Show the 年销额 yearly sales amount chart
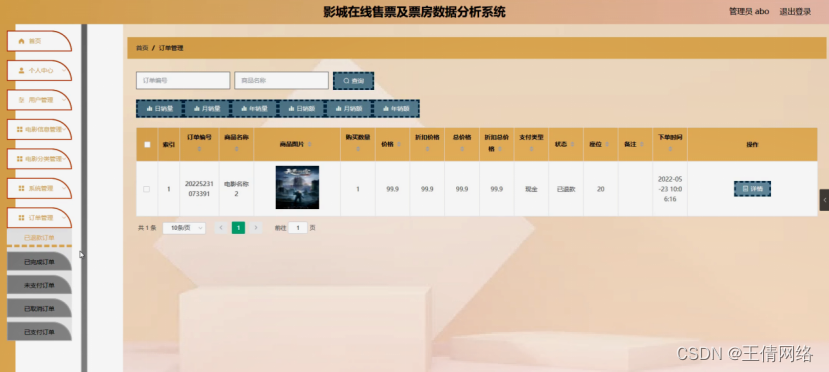The height and width of the screenshot is (372, 829). [x=396, y=109]
